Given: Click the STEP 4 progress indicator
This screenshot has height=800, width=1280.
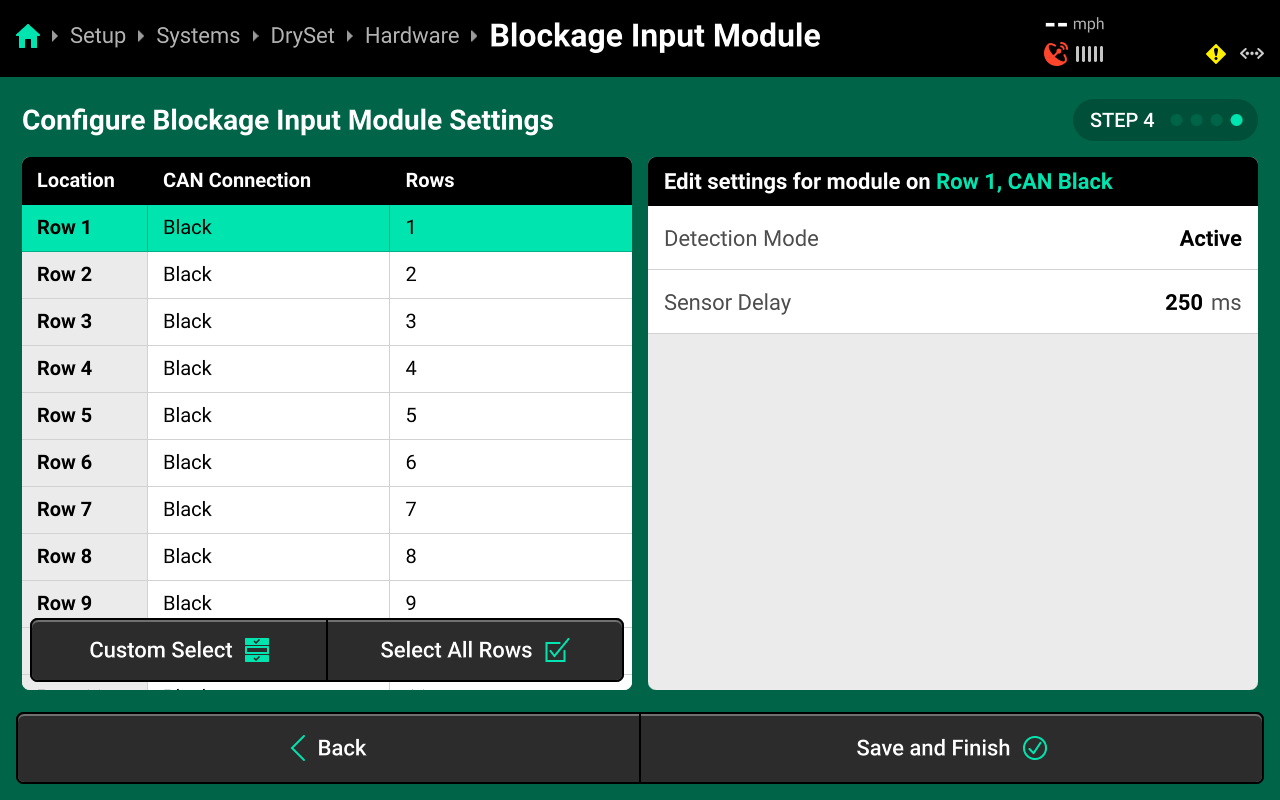Looking at the screenshot, I should point(1165,120).
